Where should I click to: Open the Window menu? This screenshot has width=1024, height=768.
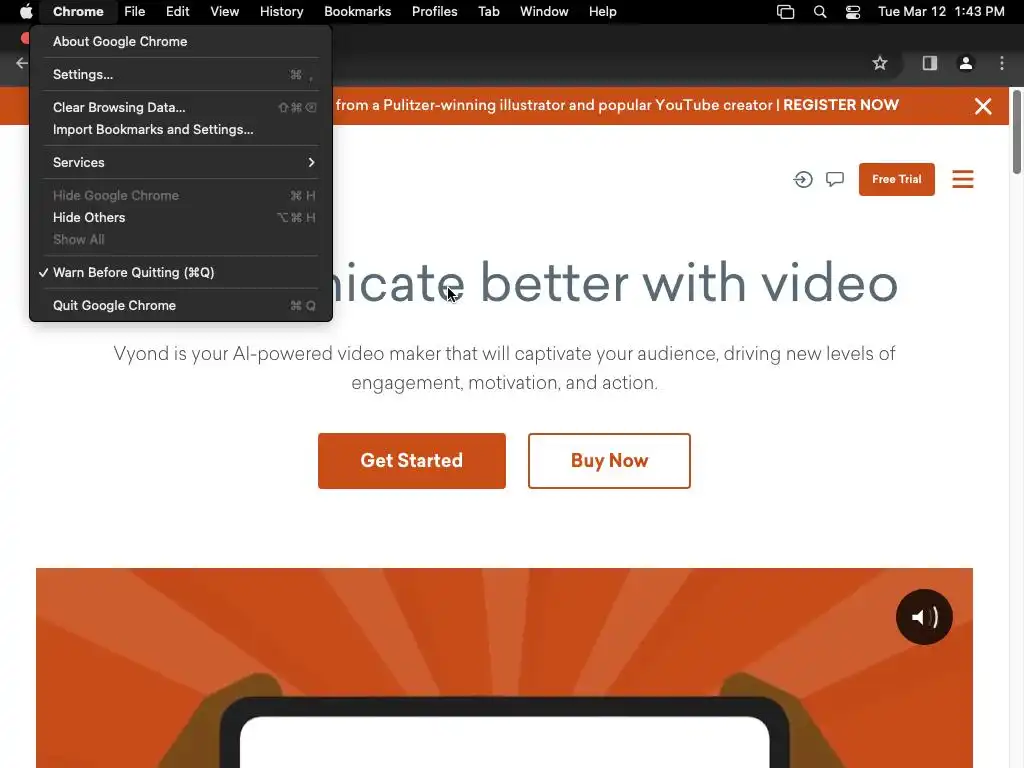(544, 12)
